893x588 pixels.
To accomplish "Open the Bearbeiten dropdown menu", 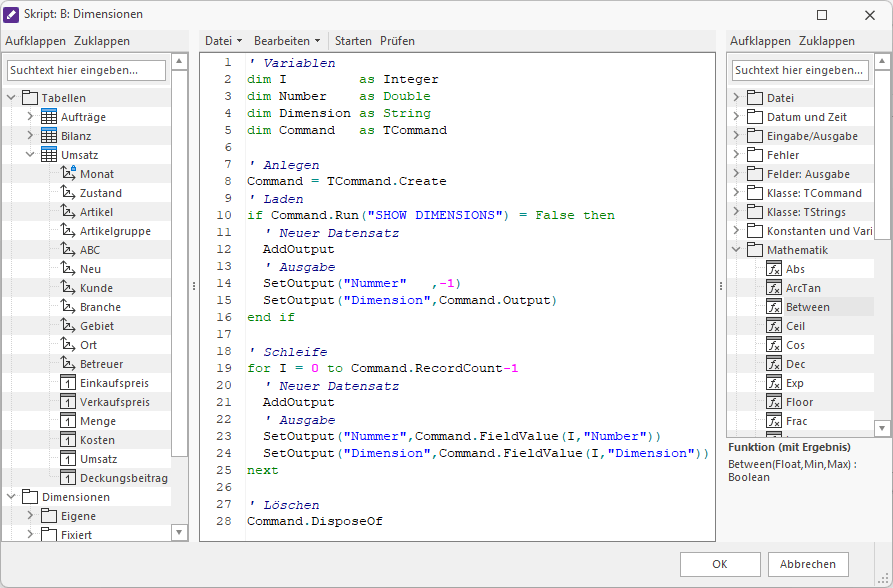I will pos(287,41).
